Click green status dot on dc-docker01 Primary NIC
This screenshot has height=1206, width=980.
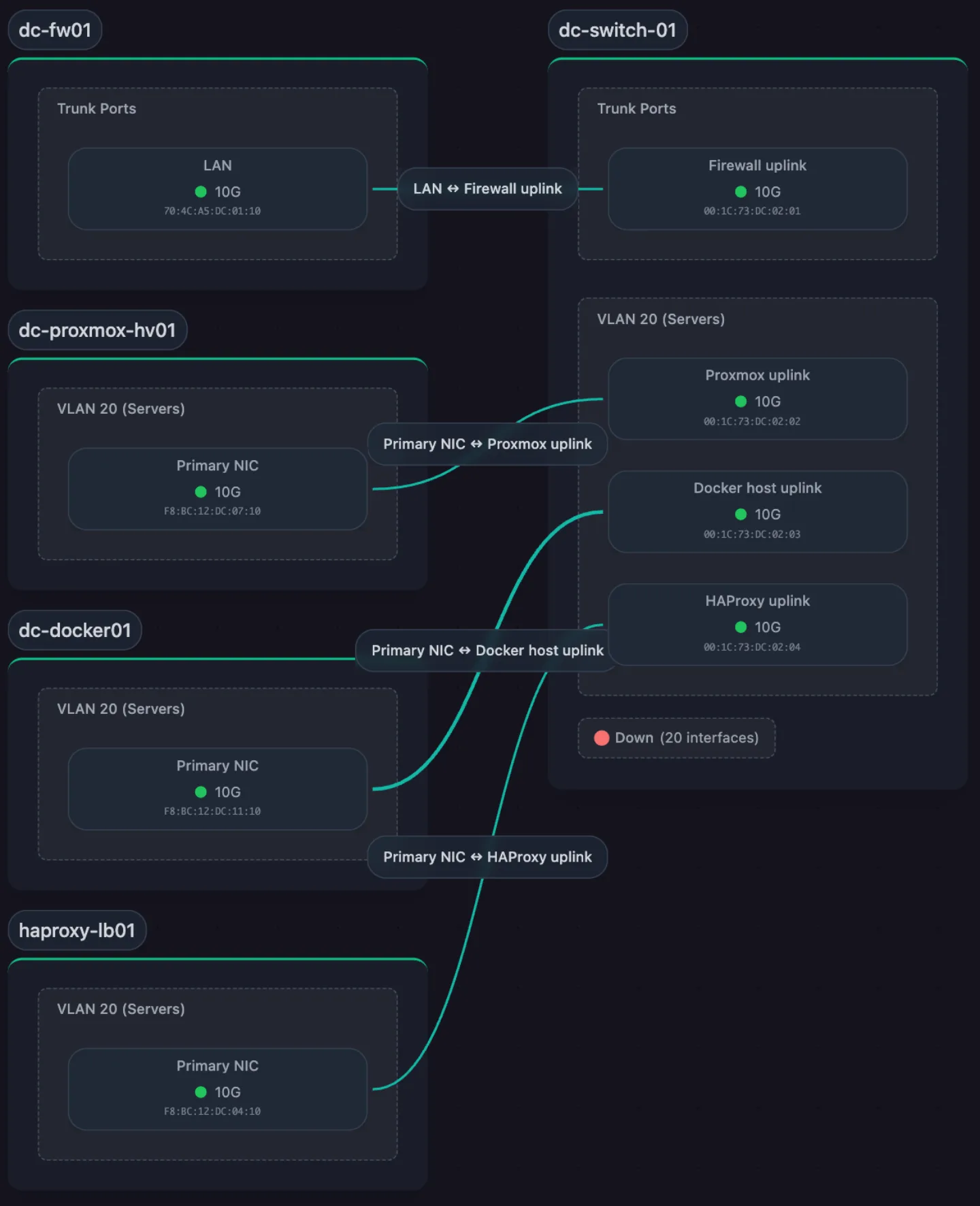coord(201,792)
